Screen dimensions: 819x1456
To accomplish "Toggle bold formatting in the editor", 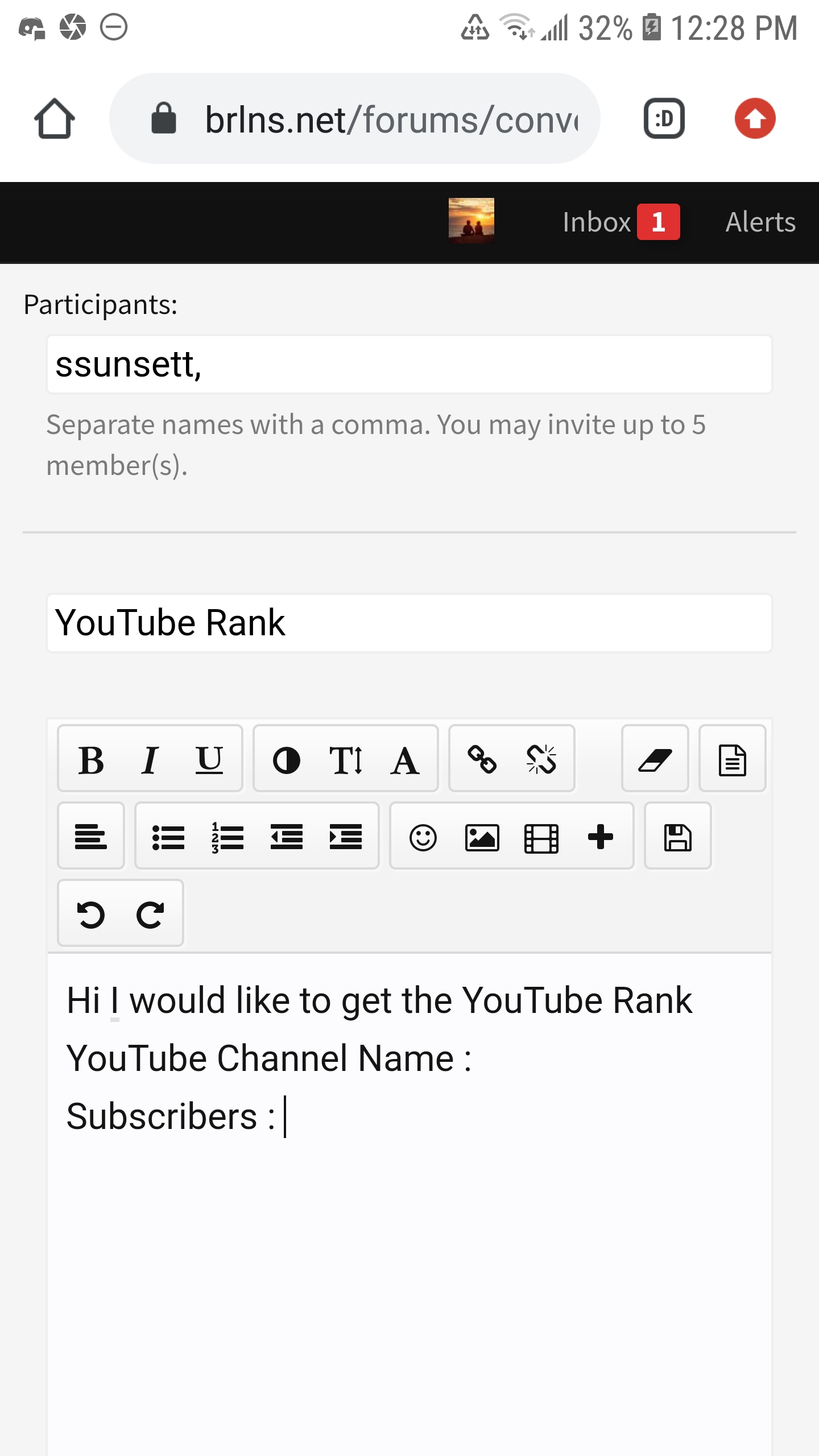I will point(91,760).
